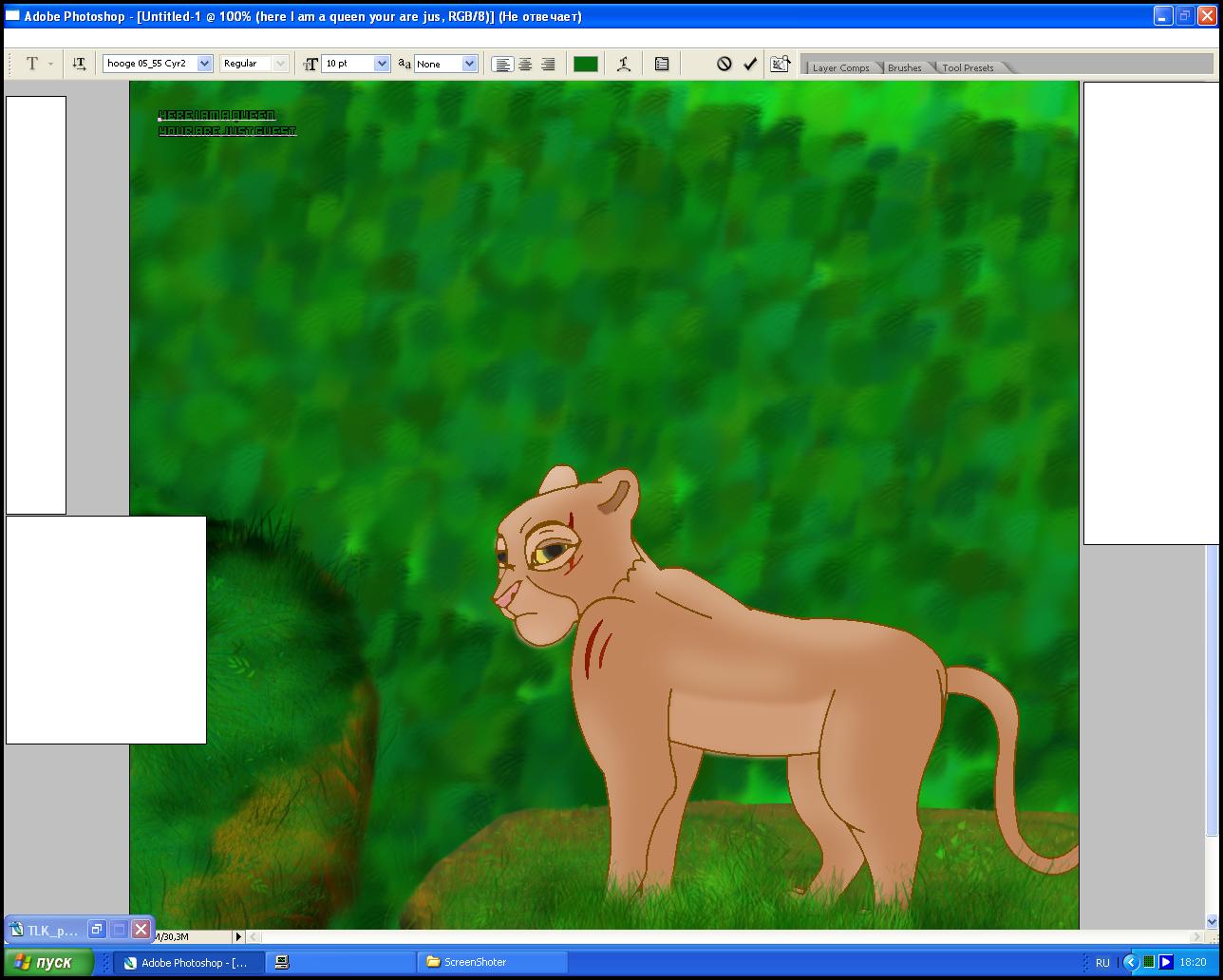Switch to ScreenShoter in the taskbar

point(492,962)
